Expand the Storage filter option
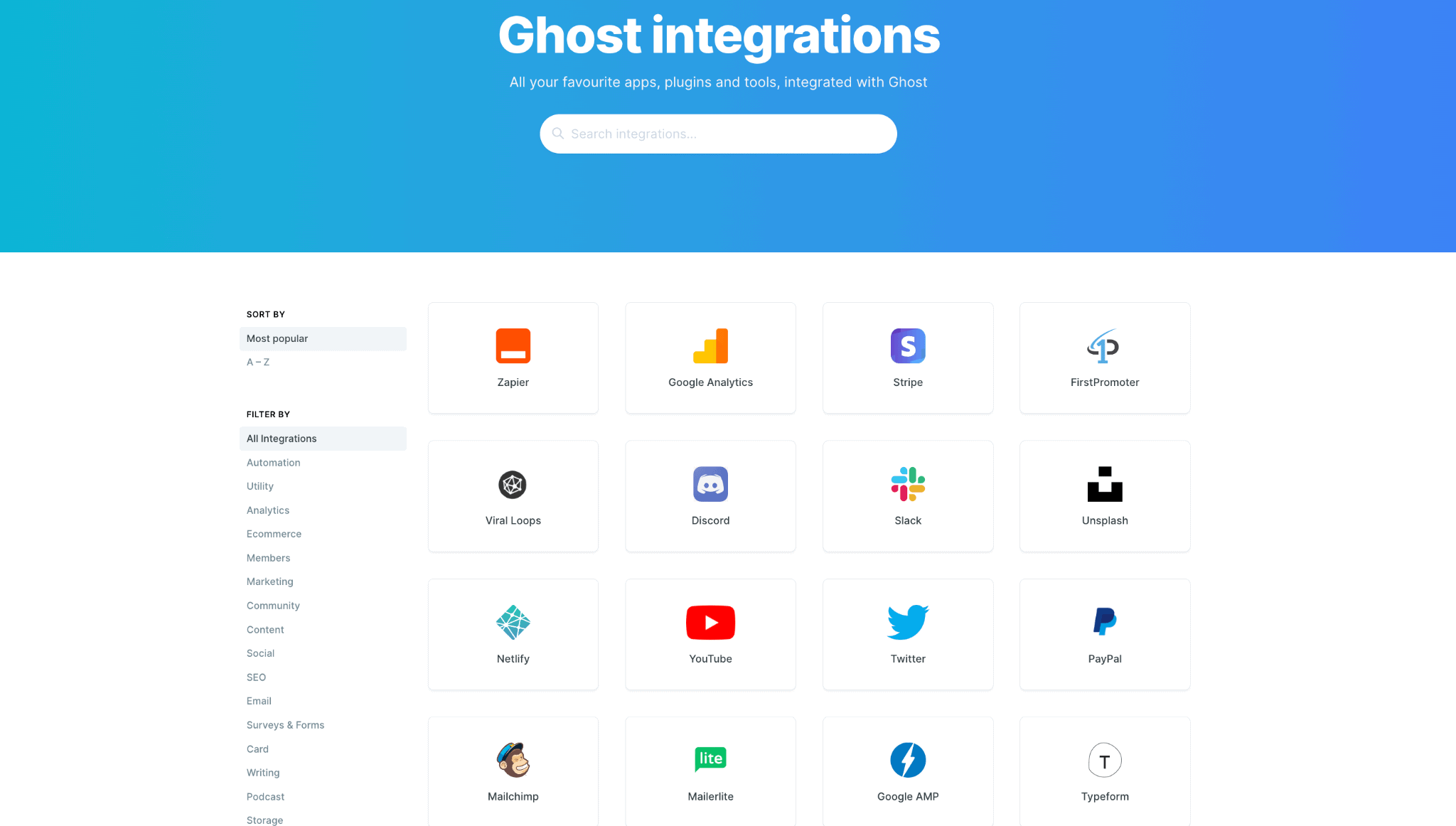Viewport: 1456px width, 826px height. (x=265, y=820)
